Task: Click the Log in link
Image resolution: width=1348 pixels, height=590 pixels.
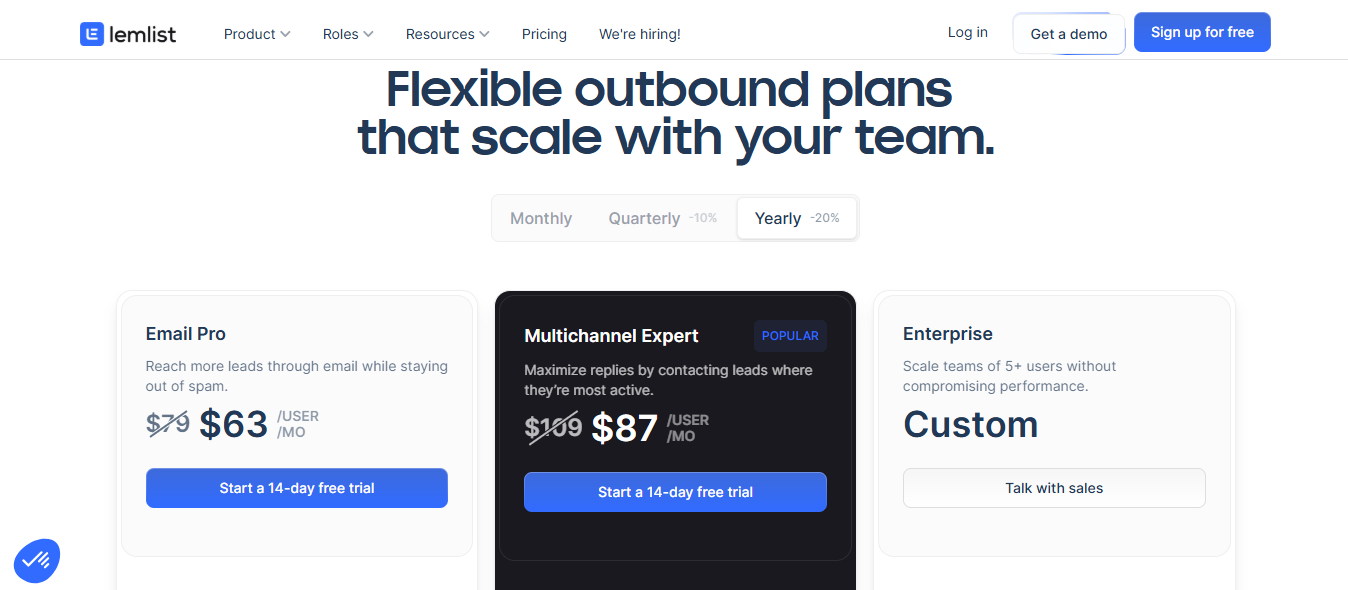Action: pos(966,32)
